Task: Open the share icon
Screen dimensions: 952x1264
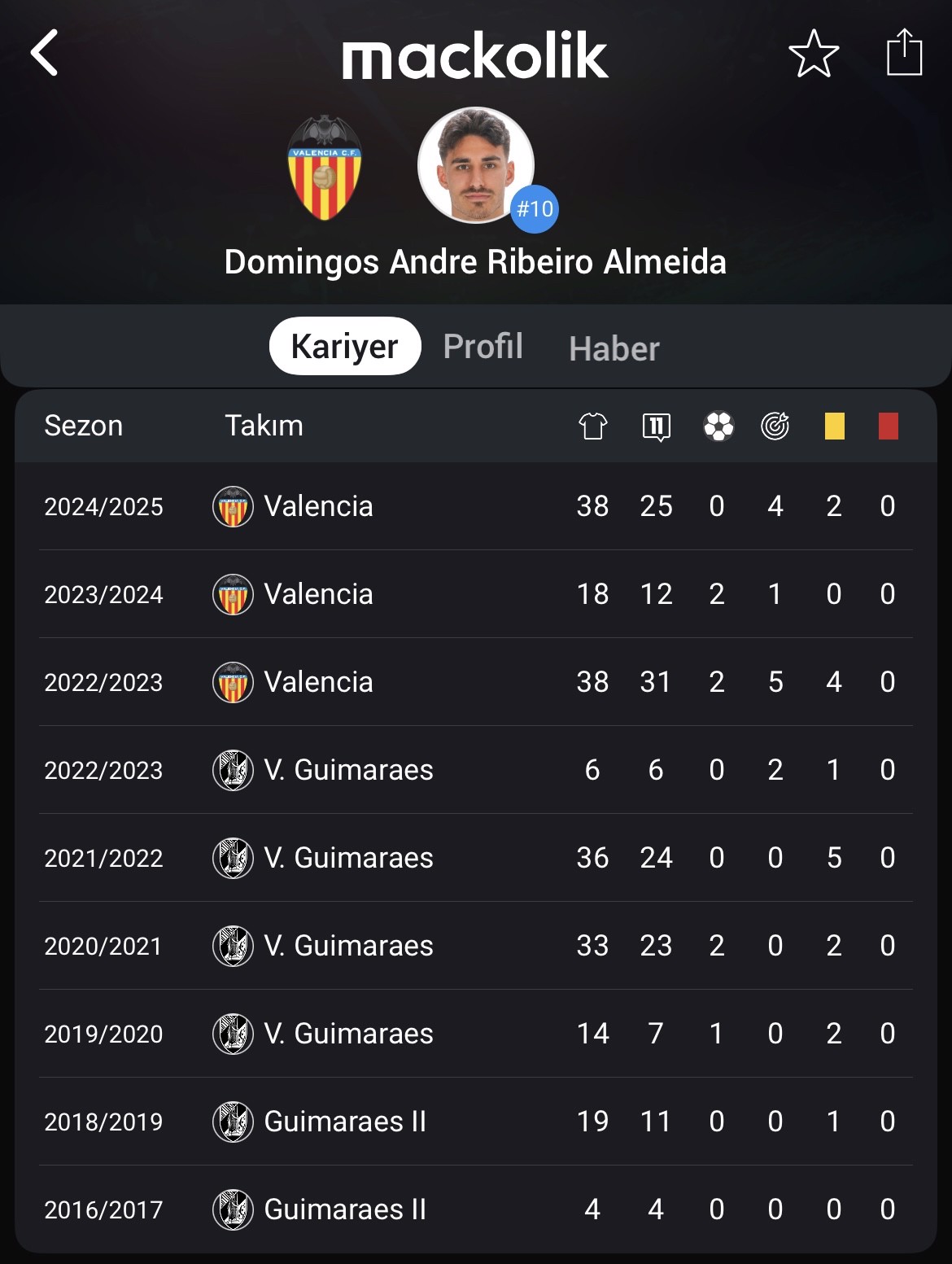Action: [904, 52]
